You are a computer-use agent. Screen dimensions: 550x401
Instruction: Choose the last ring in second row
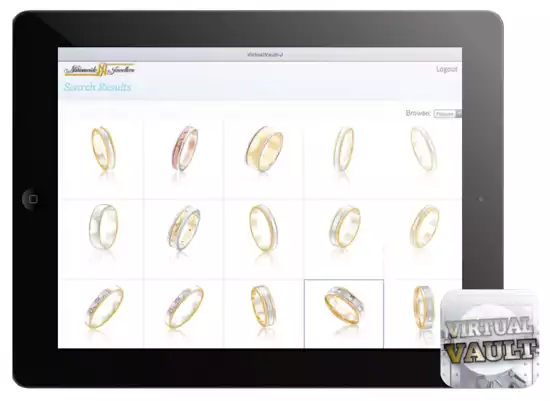(x=424, y=227)
